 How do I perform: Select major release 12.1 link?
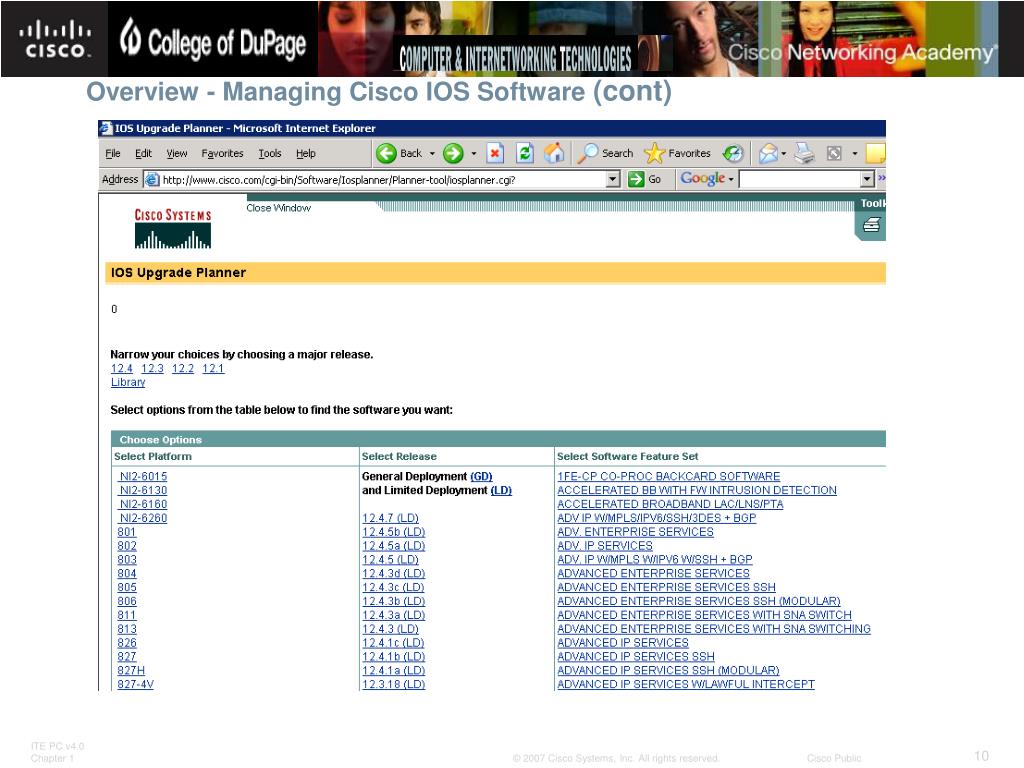click(213, 368)
